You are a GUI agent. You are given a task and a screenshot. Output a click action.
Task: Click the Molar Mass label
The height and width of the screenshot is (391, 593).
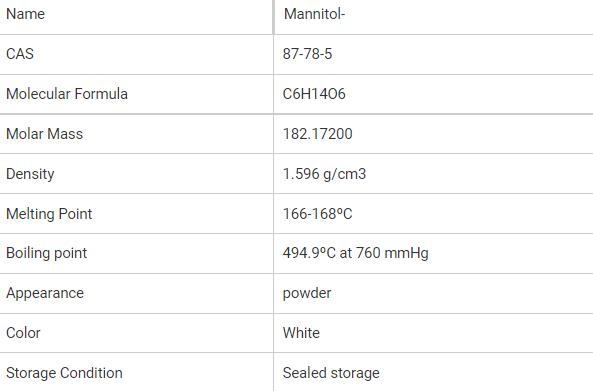(x=45, y=134)
